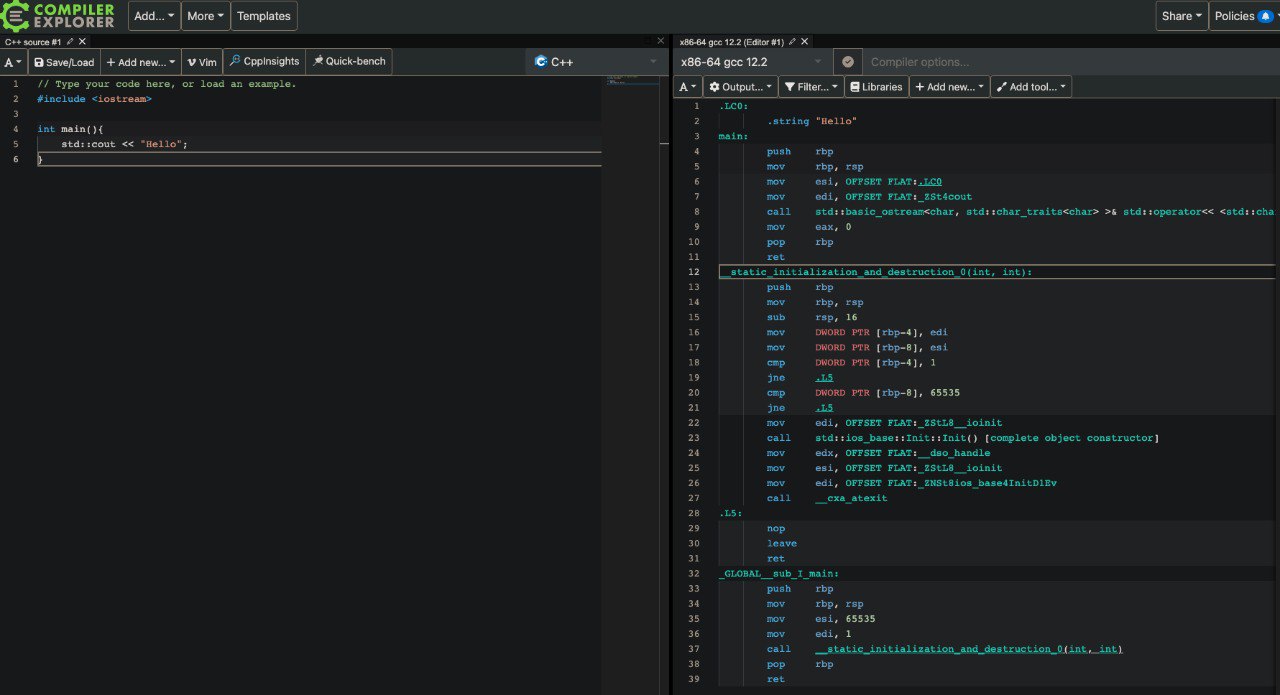
Task: Open the Add tool dropdown
Action: (1031, 87)
